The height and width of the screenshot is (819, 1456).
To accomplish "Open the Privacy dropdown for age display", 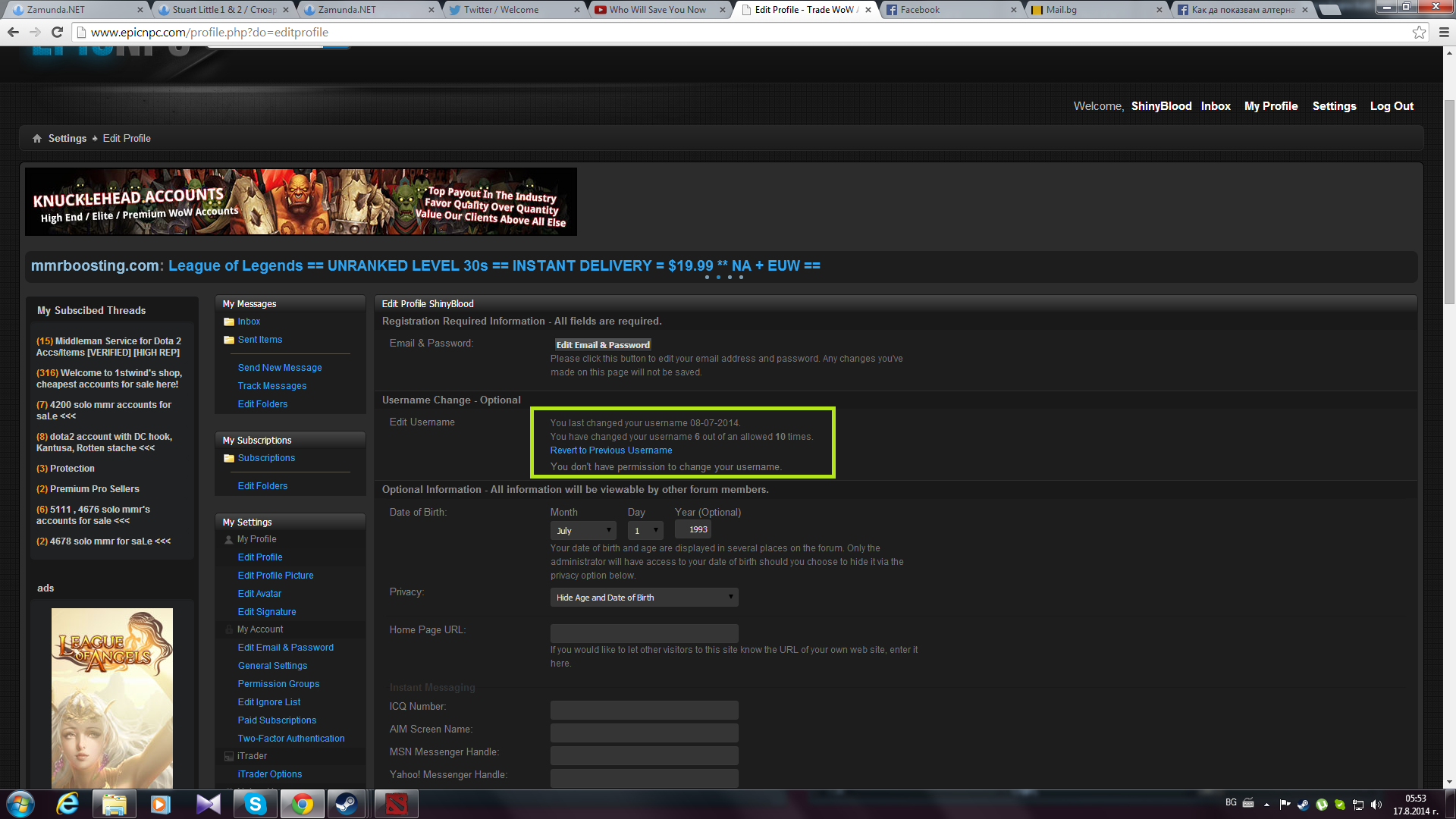I will 644,598.
